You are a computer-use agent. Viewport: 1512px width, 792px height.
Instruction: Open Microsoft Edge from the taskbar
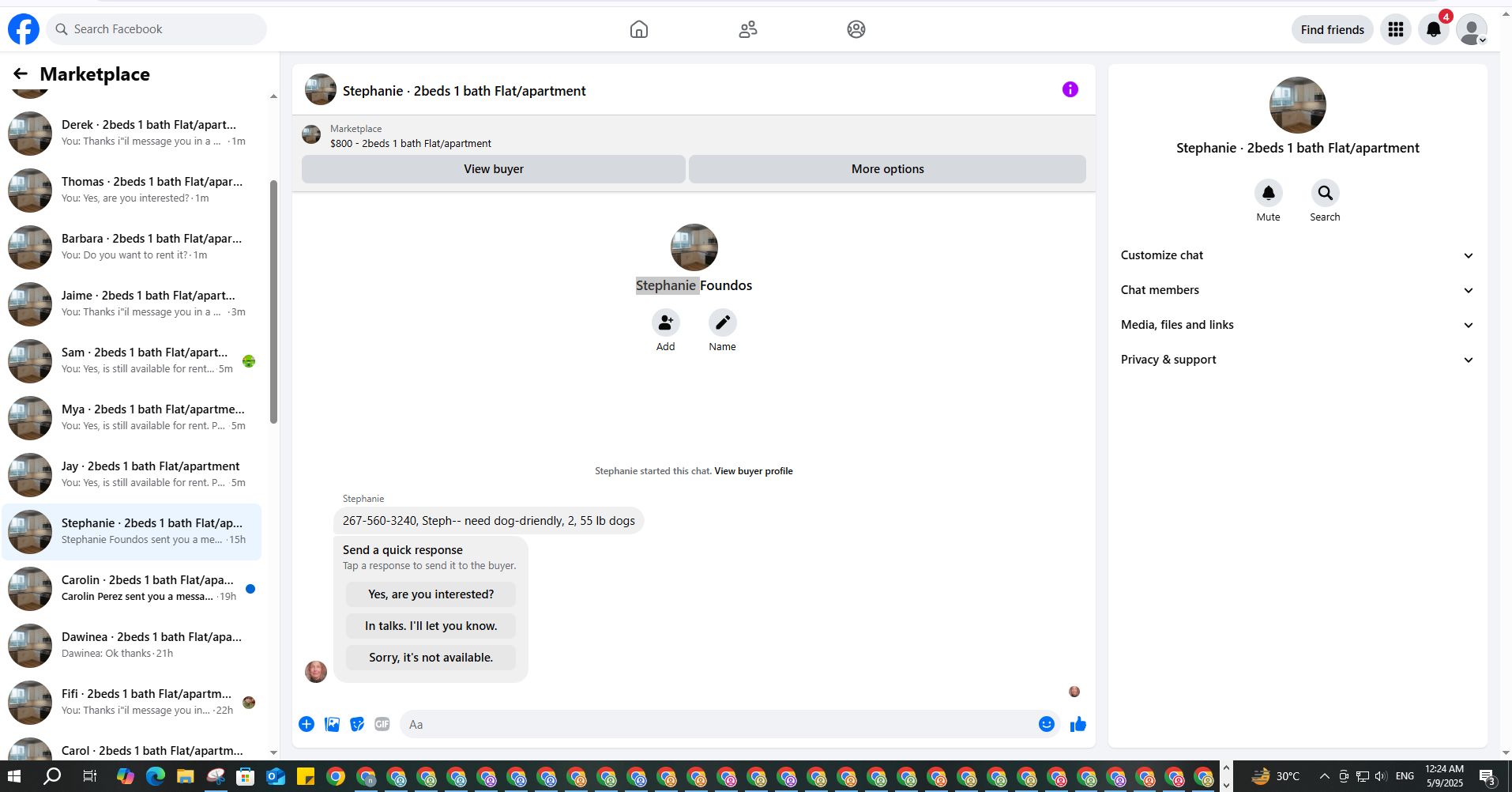[156, 776]
